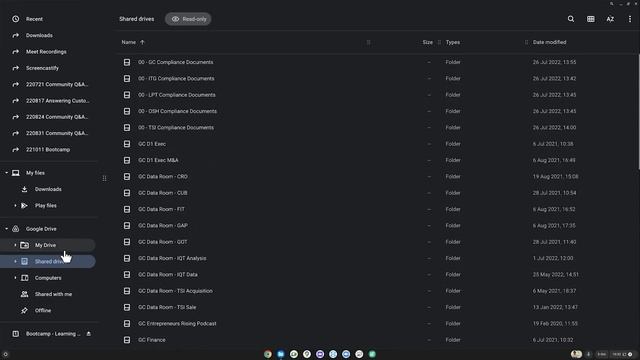Collapse the Google Drive tree arrow
This screenshot has height=360, width=640.
[x=6, y=229]
